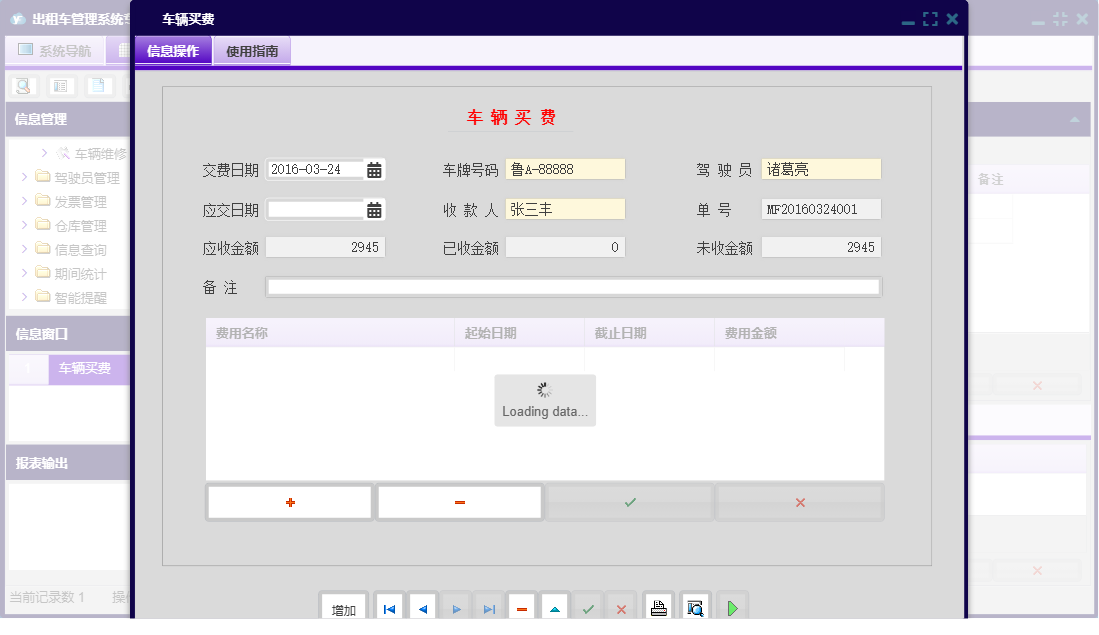Click the printer icon on bottom toolbar
This screenshot has width=1099, height=635.
[658, 605]
